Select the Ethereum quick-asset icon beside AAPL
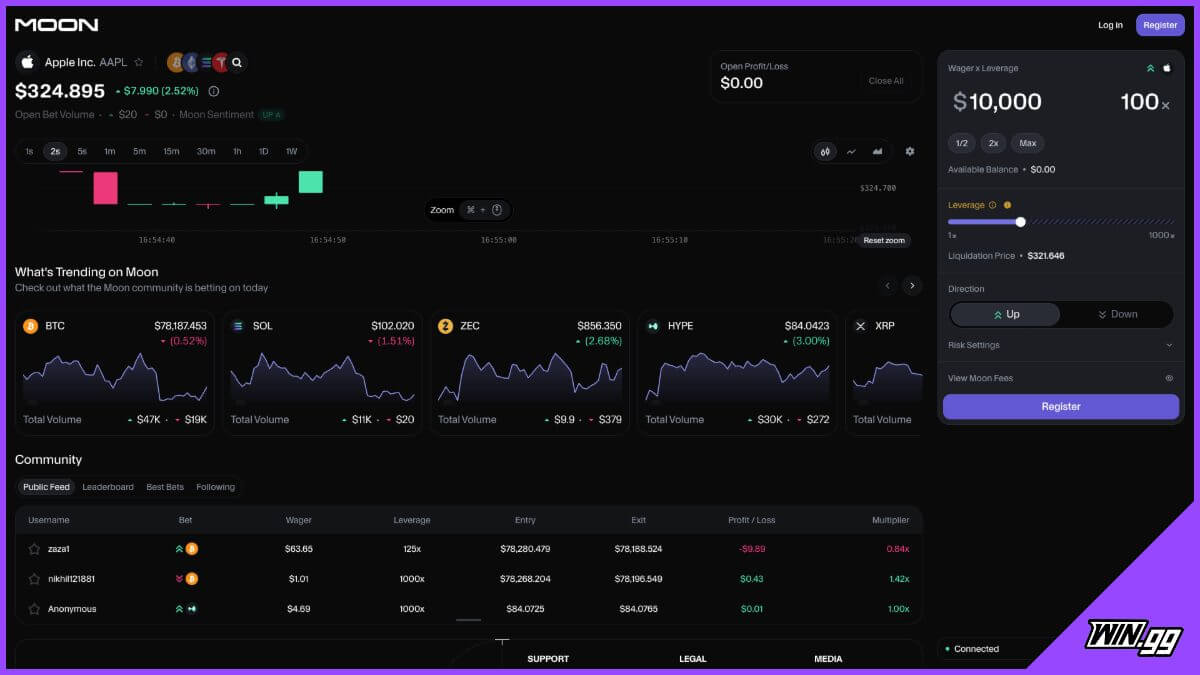1200x675 pixels. pos(191,62)
